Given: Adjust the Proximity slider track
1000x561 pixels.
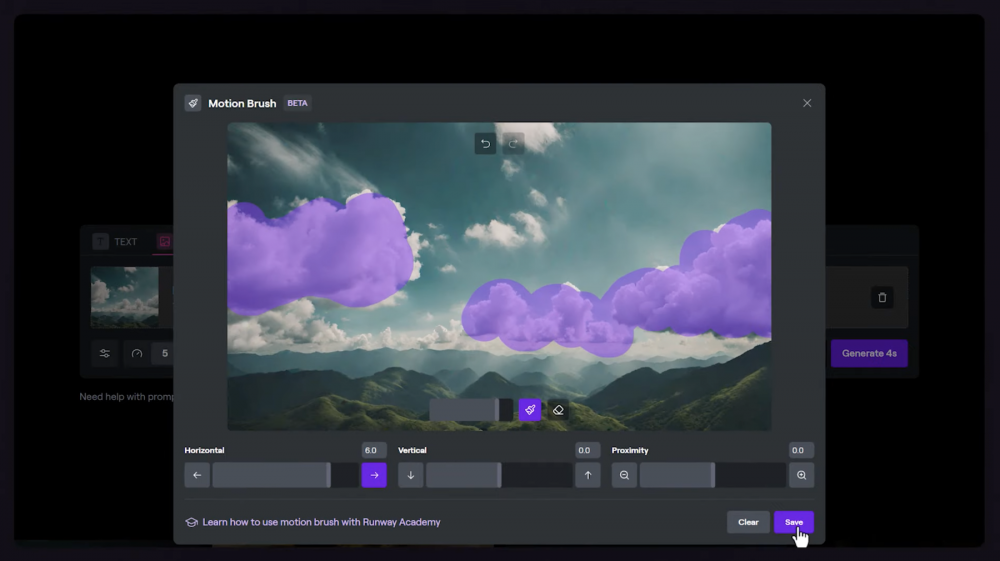Looking at the screenshot, I should (x=713, y=475).
